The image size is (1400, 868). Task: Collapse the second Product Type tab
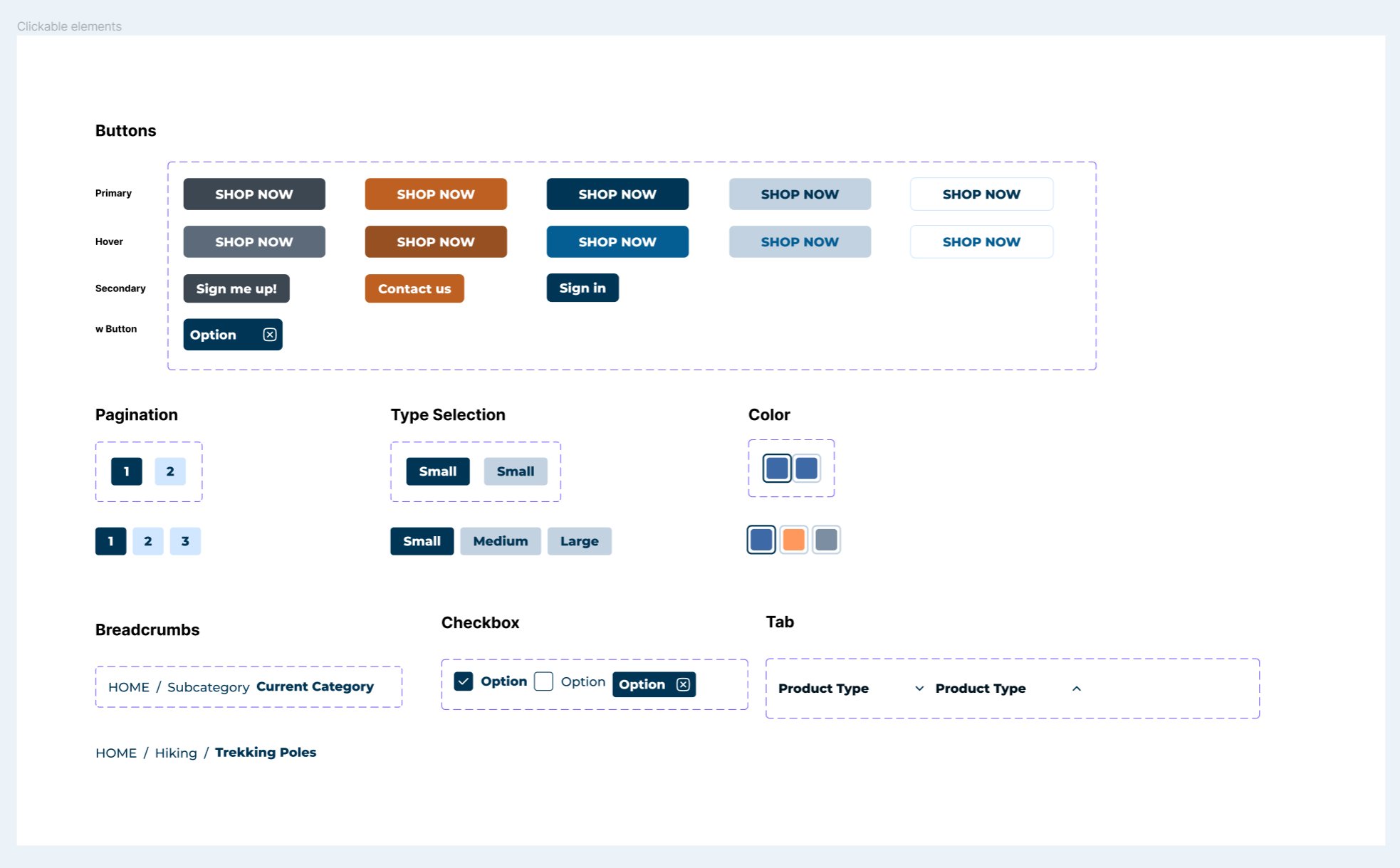(x=1009, y=689)
